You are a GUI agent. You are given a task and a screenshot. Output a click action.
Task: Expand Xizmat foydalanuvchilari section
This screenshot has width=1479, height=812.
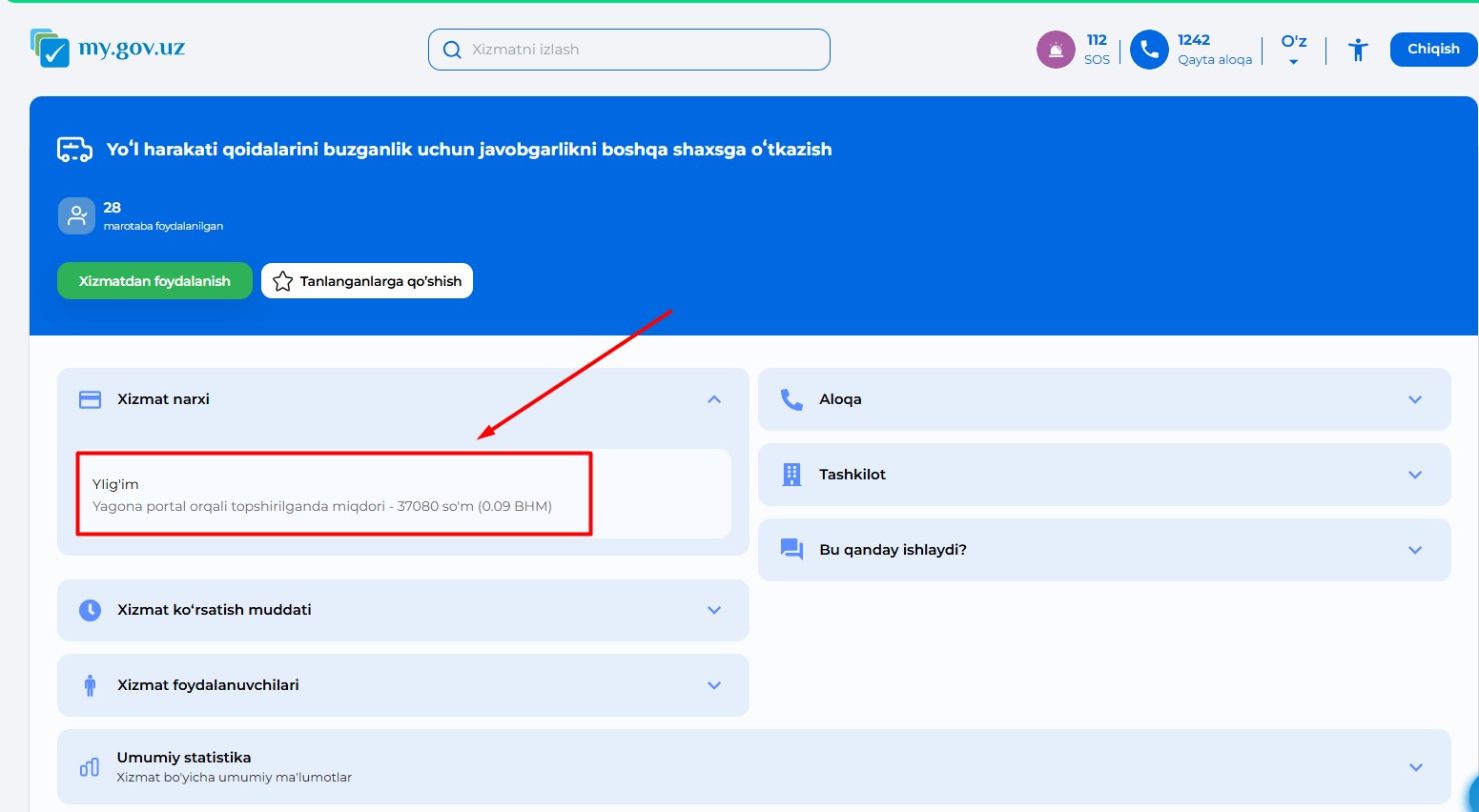714,685
